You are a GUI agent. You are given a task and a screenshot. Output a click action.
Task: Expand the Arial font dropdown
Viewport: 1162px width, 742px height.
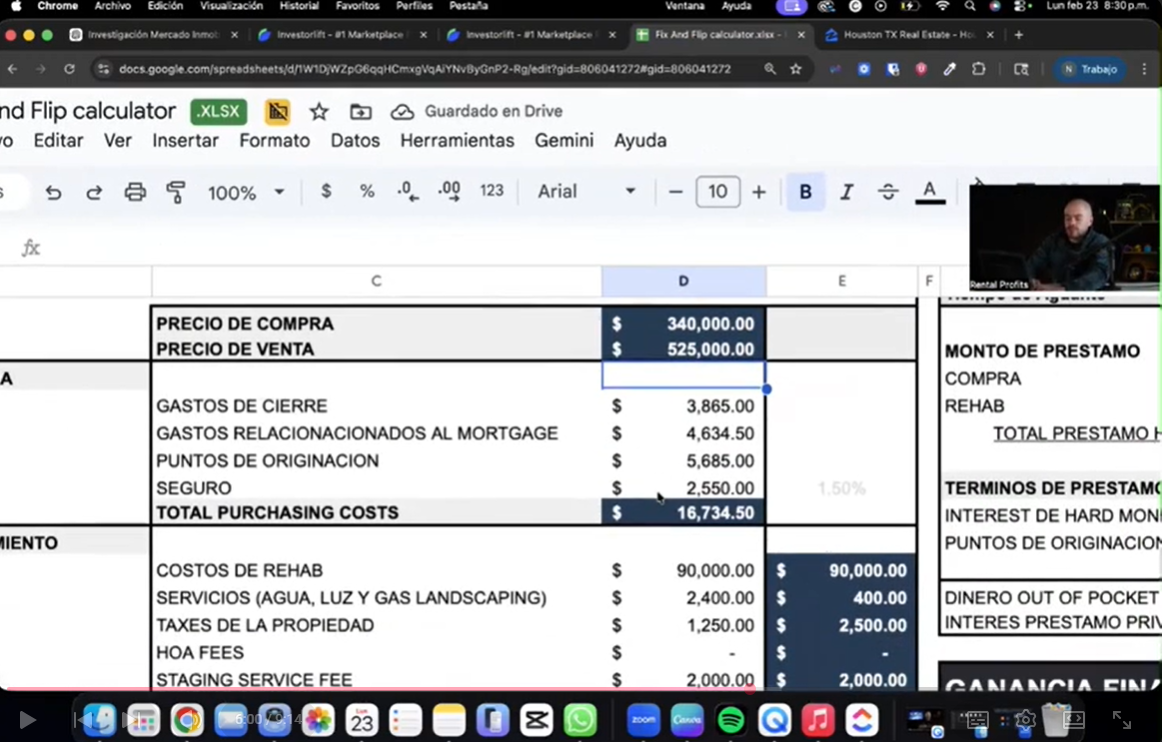coord(587,191)
